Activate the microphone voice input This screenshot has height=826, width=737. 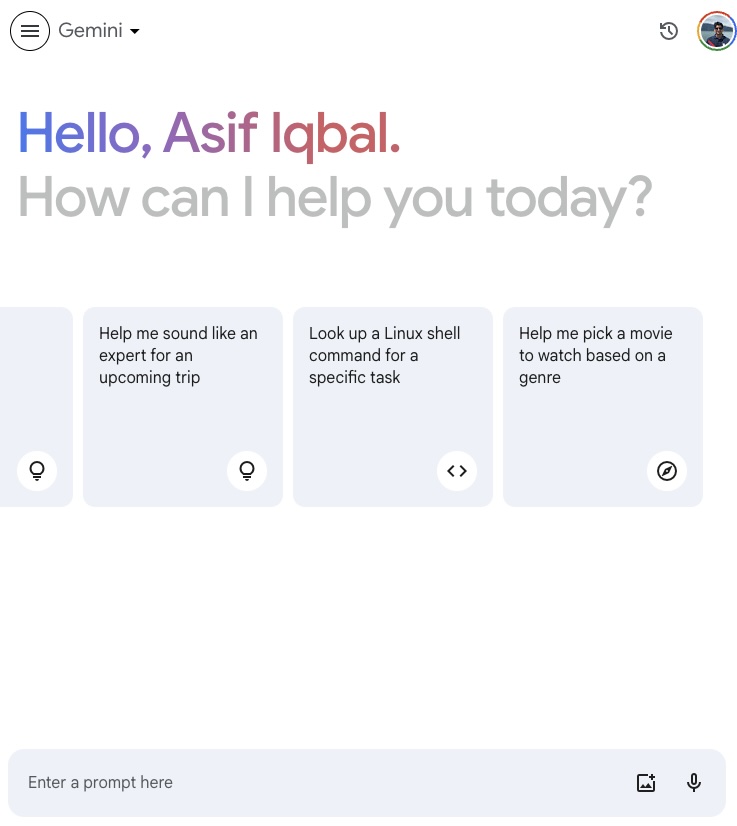[x=694, y=783]
